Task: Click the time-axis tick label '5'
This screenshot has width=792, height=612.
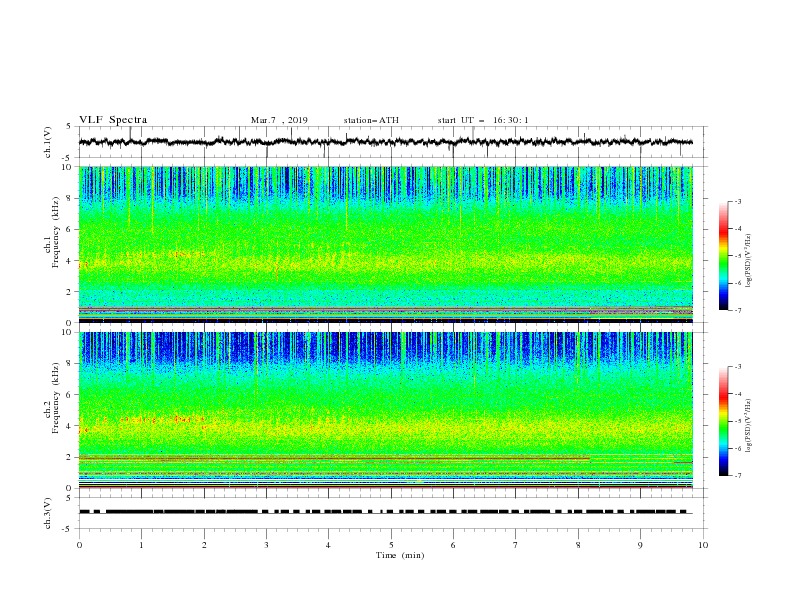Action: pyautogui.click(x=391, y=545)
